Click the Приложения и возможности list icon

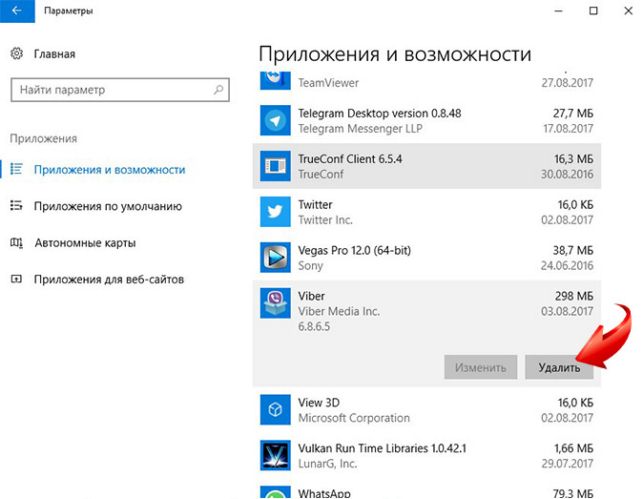pos(16,169)
